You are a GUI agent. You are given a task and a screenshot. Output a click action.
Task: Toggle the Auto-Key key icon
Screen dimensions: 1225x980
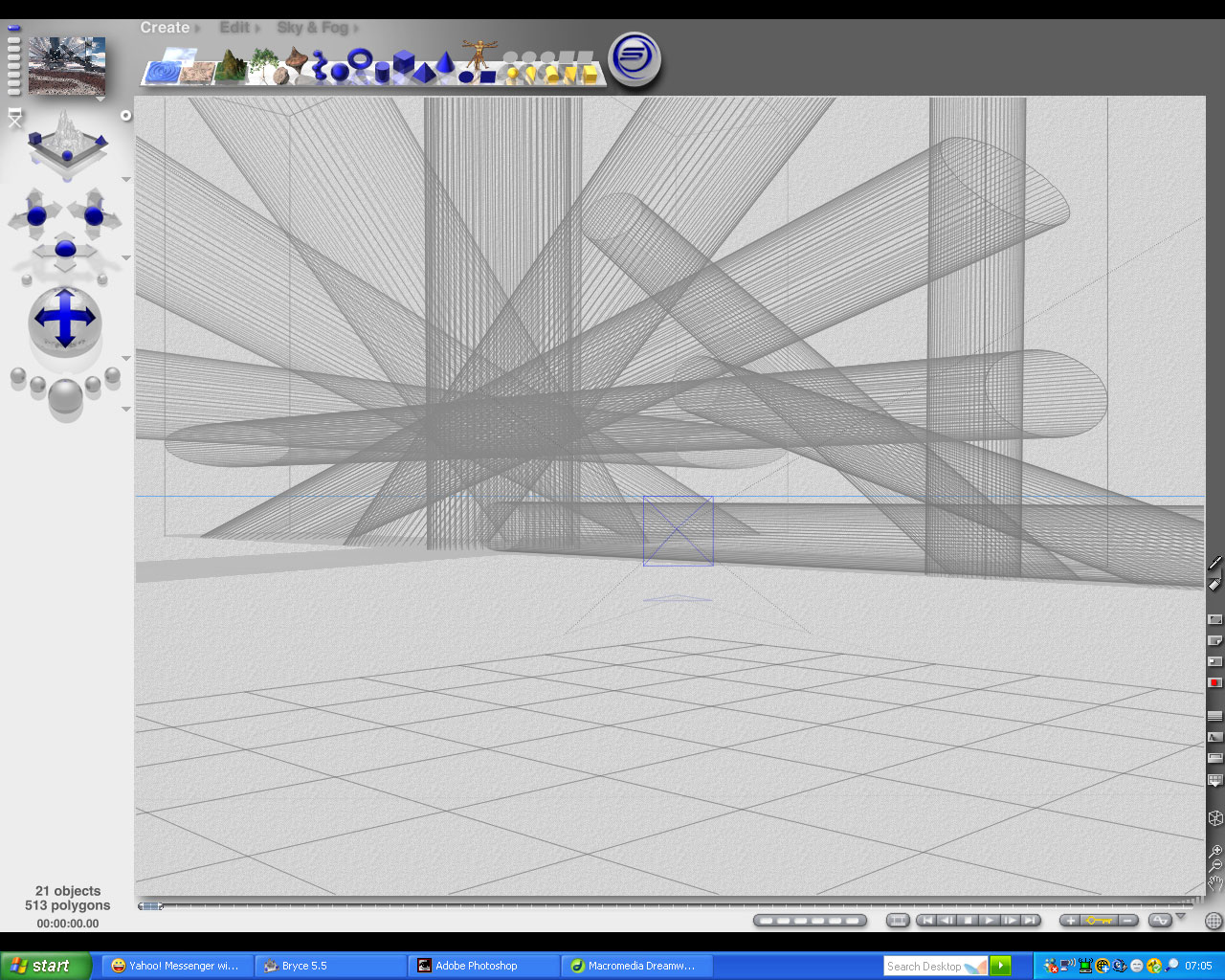(1099, 921)
